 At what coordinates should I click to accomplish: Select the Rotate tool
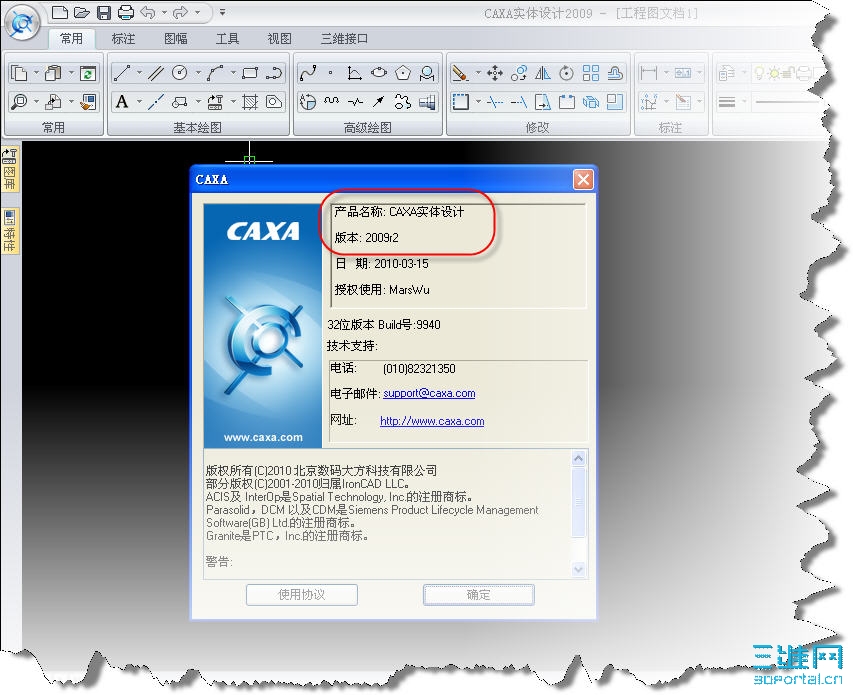(x=566, y=72)
